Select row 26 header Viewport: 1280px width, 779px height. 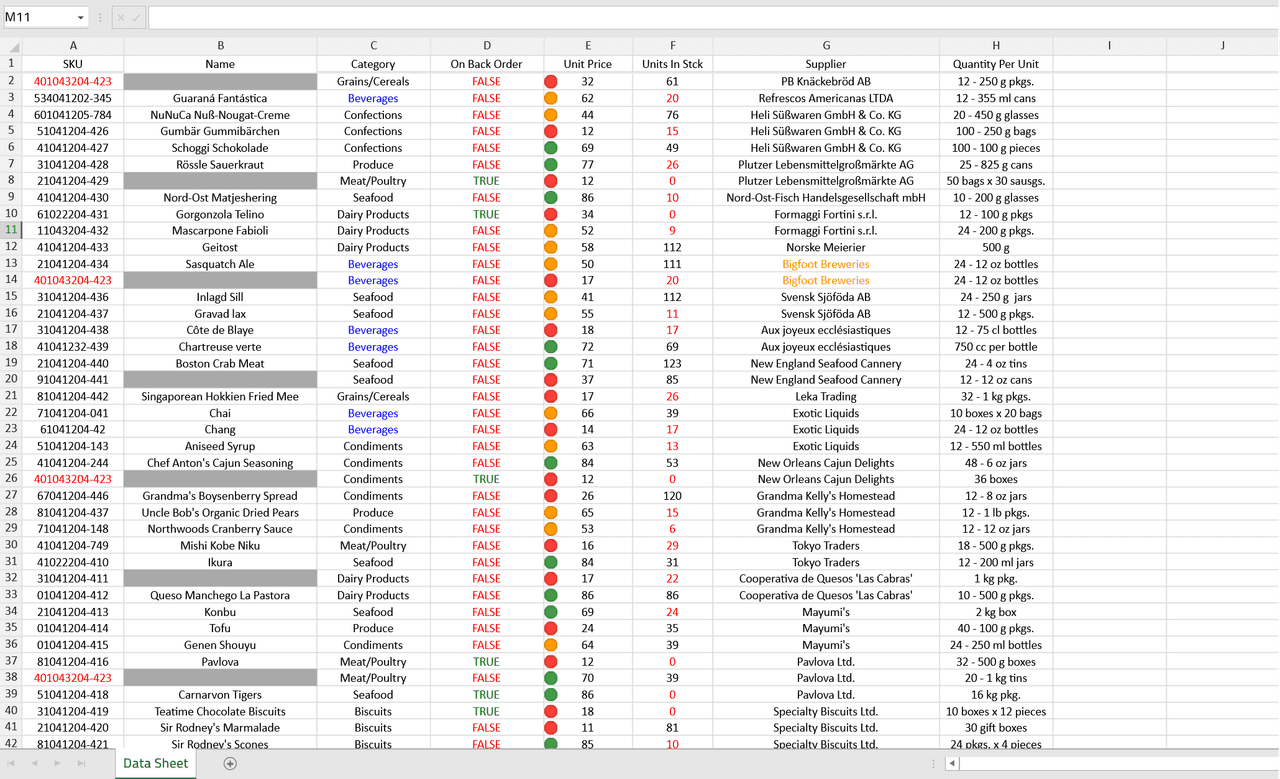tap(12, 479)
